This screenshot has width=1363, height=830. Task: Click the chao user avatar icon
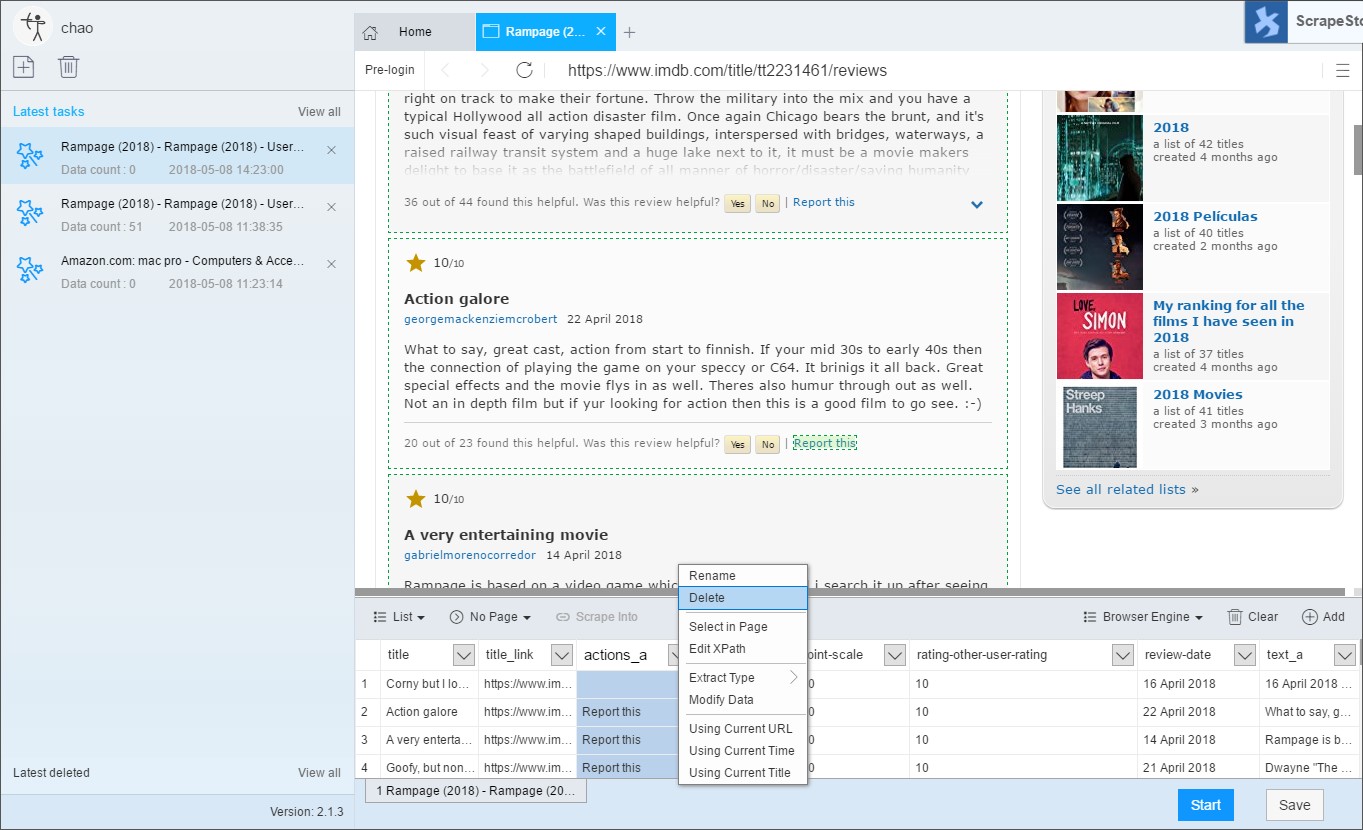[35, 27]
